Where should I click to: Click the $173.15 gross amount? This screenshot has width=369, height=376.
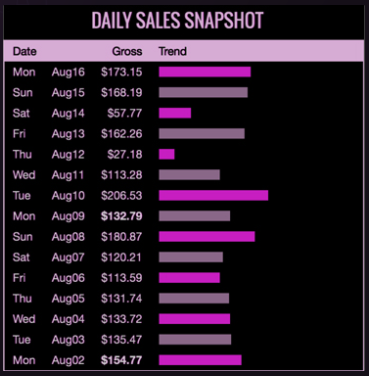pyautogui.click(x=122, y=72)
